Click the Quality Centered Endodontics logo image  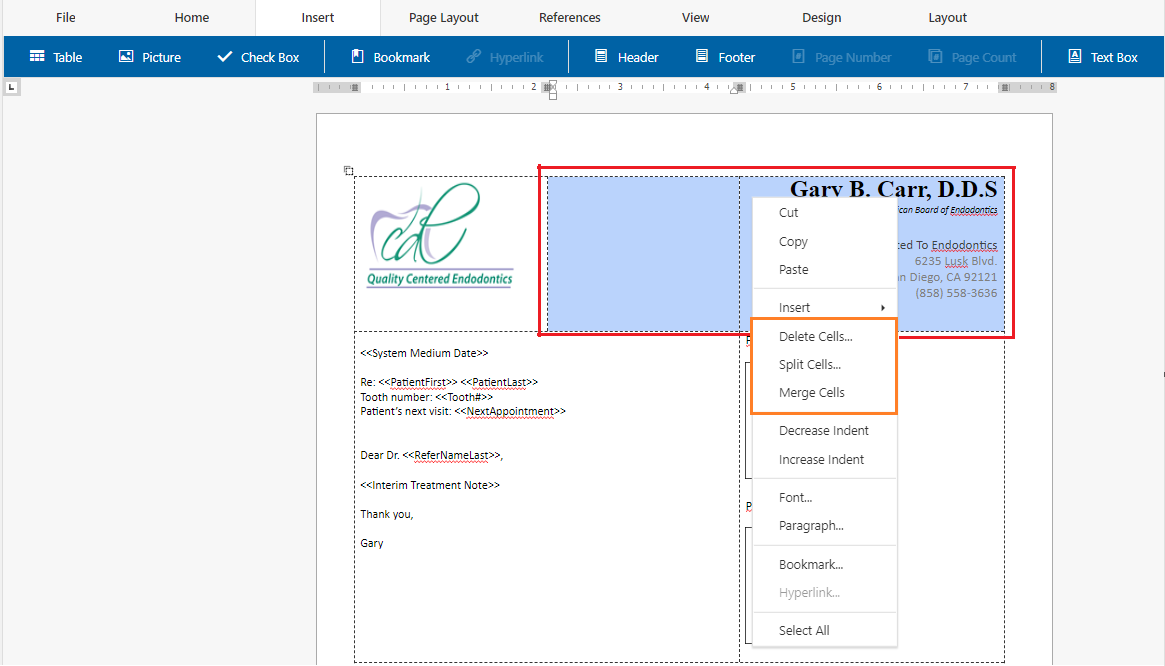[x=439, y=235]
